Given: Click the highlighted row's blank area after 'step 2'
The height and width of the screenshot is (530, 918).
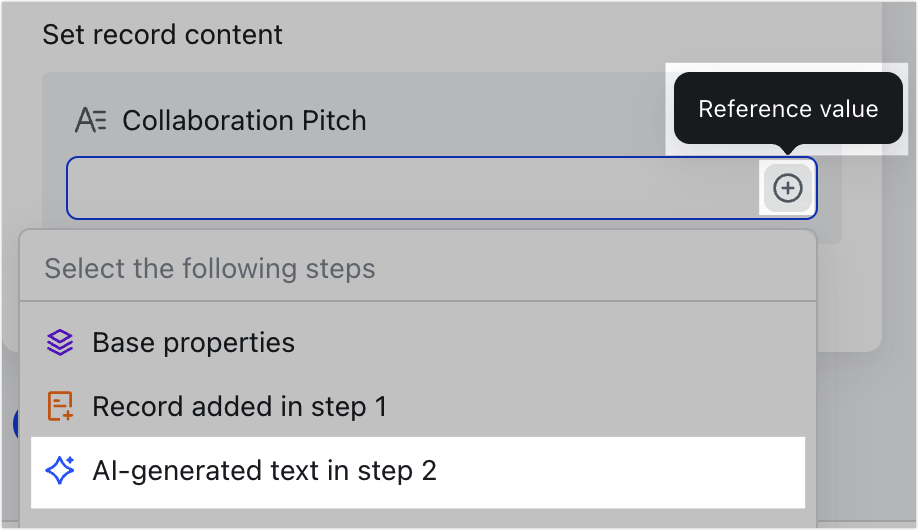Looking at the screenshot, I should [x=621, y=471].
